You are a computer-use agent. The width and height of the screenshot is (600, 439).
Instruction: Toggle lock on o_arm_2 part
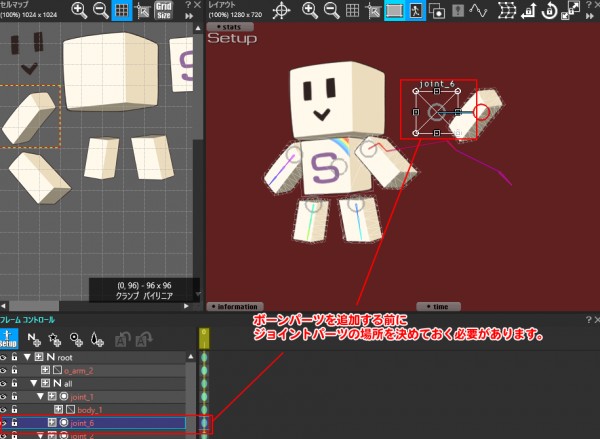(15, 370)
